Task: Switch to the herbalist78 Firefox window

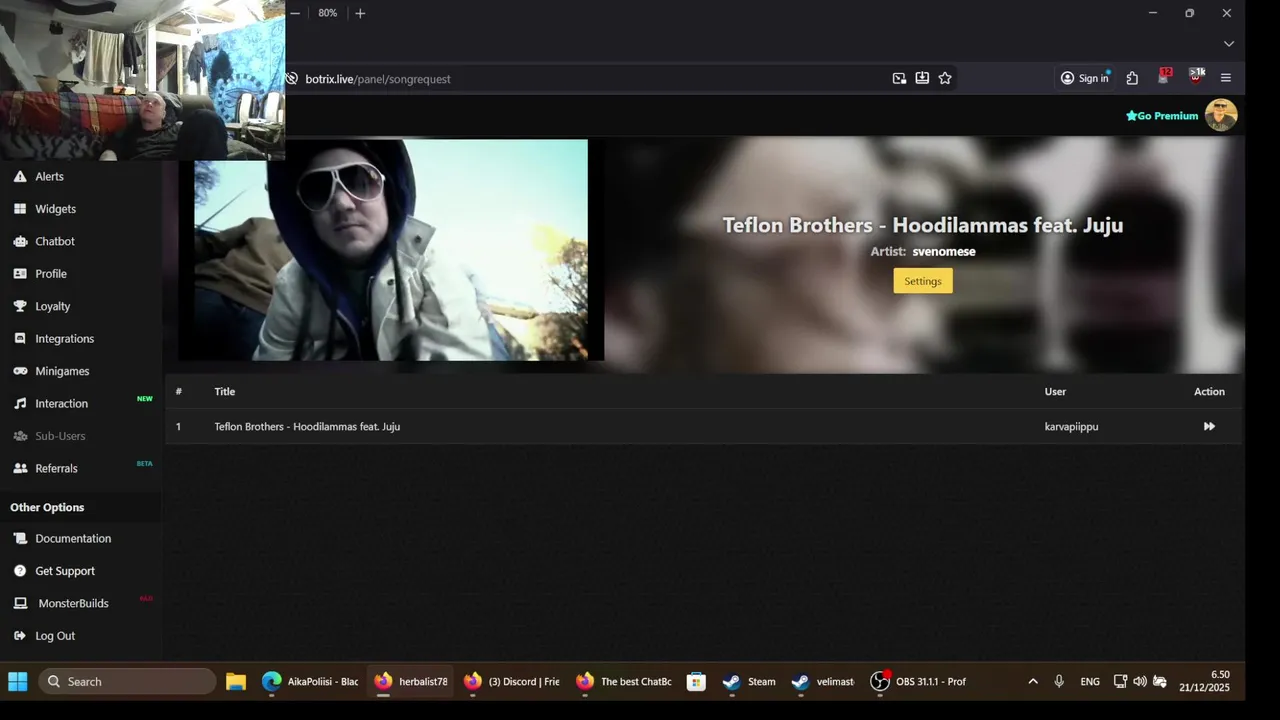Action: tap(411, 682)
